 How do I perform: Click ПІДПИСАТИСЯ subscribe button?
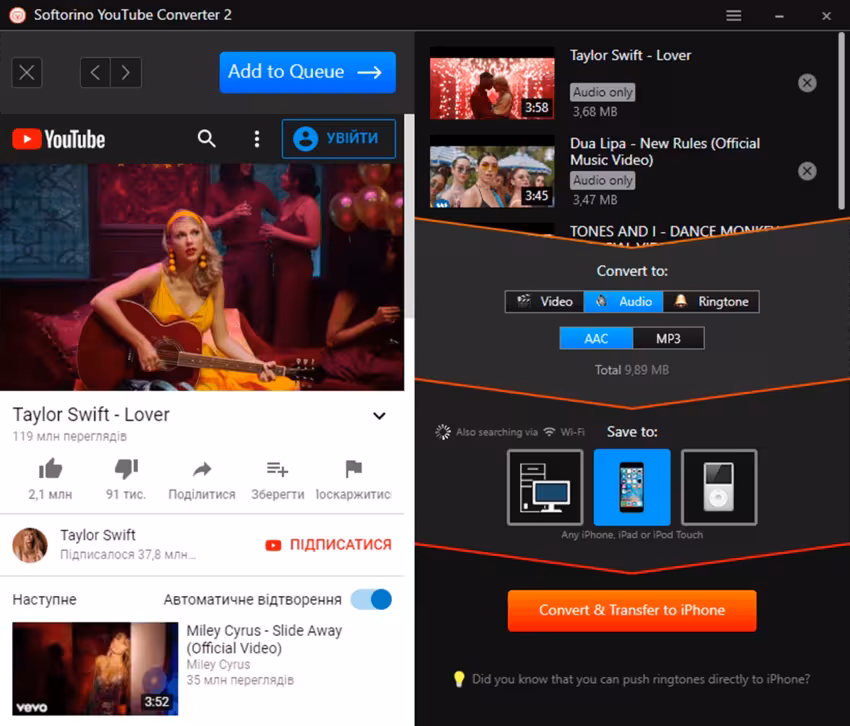point(328,544)
